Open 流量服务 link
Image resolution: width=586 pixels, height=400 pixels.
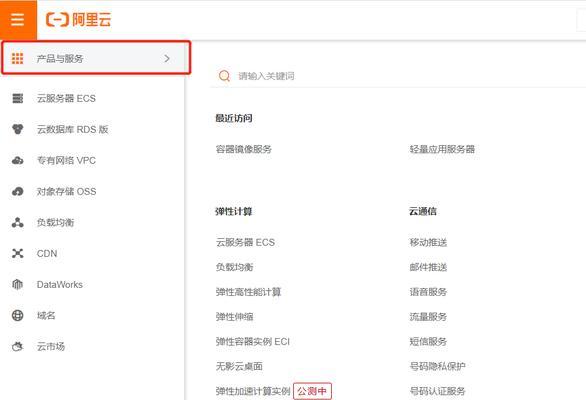(x=428, y=317)
